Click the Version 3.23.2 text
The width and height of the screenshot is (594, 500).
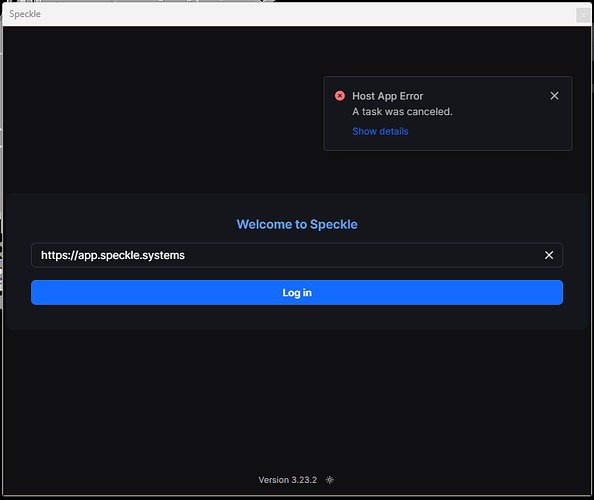point(288,480)
